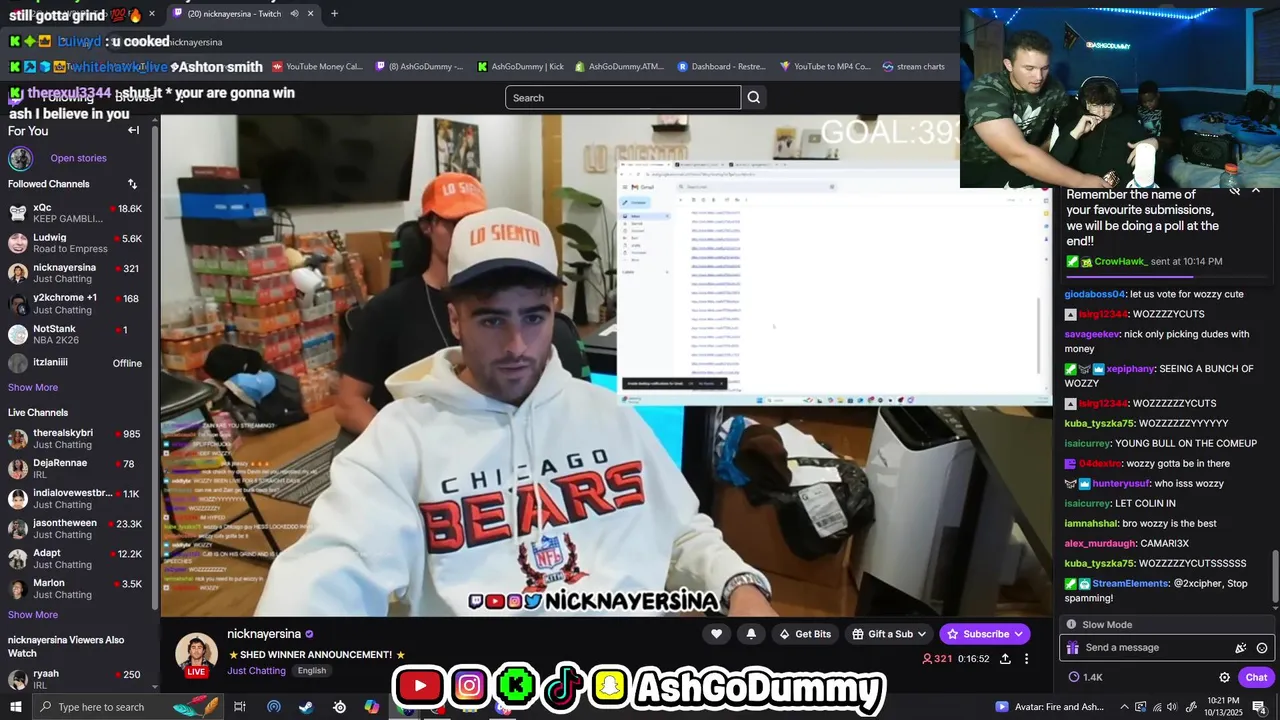Open the (8) AshGoDummy Twitch bookmark

[x=420, y=67]
